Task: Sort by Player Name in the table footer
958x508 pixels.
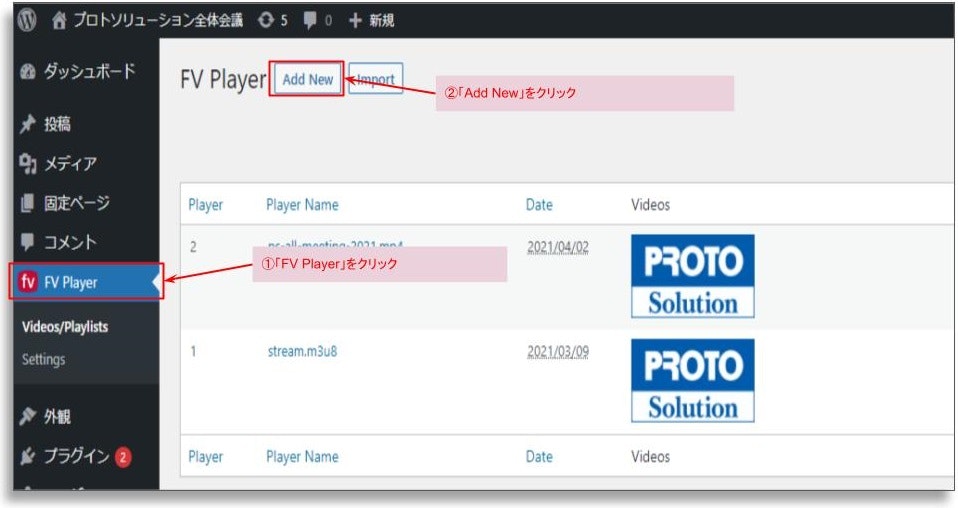Action: (x=302, y=457)
